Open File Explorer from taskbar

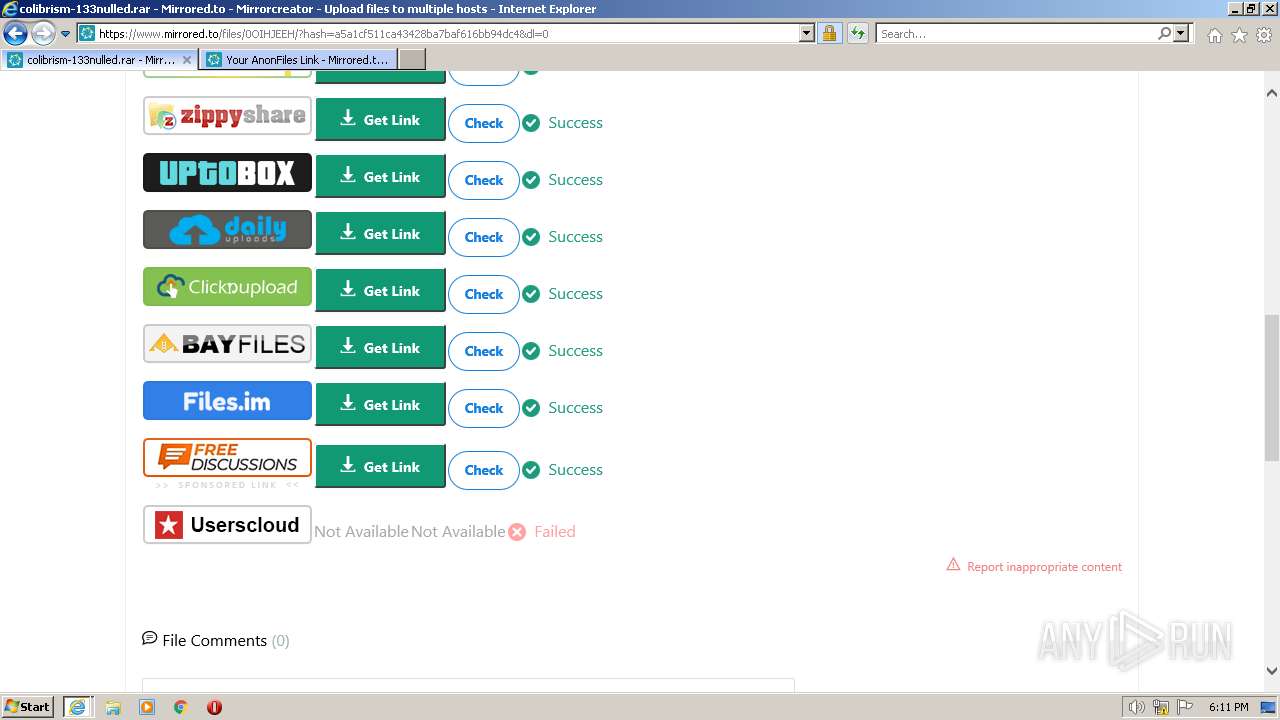click(x=113, y=707)
